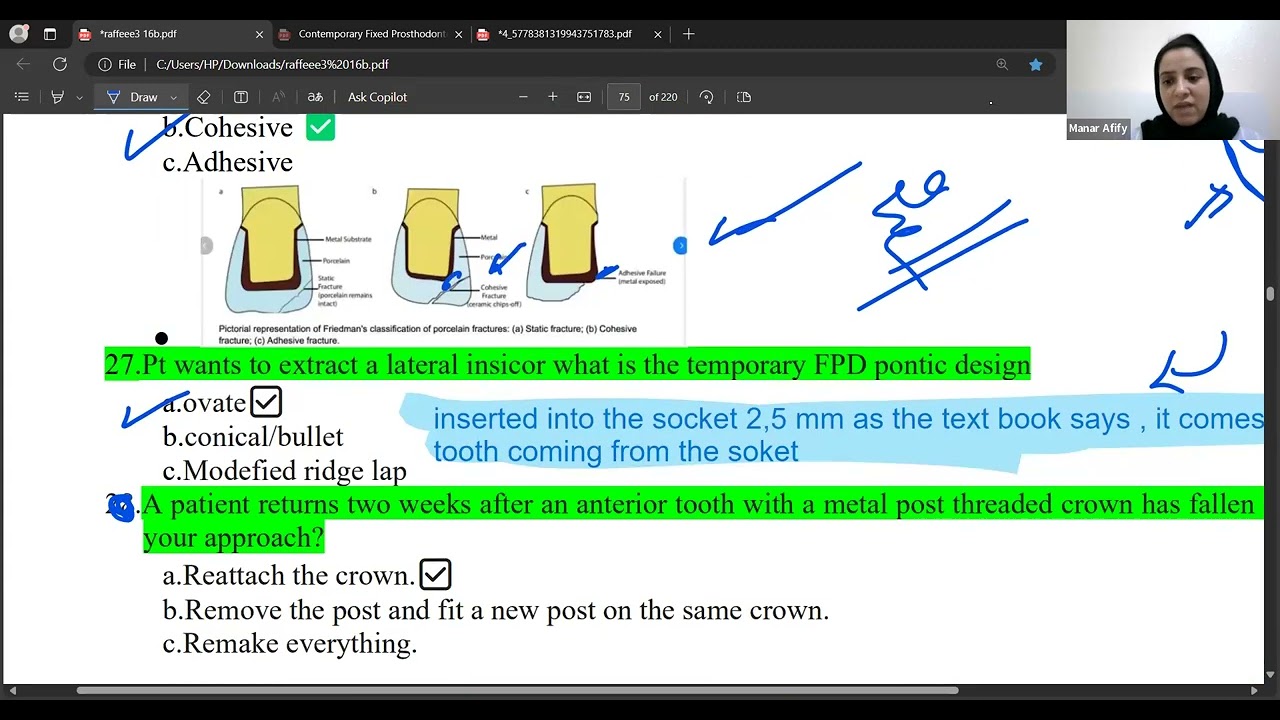Click the horizontal scrollbar thumb
1280x720 pixels.
pos(518,690)
